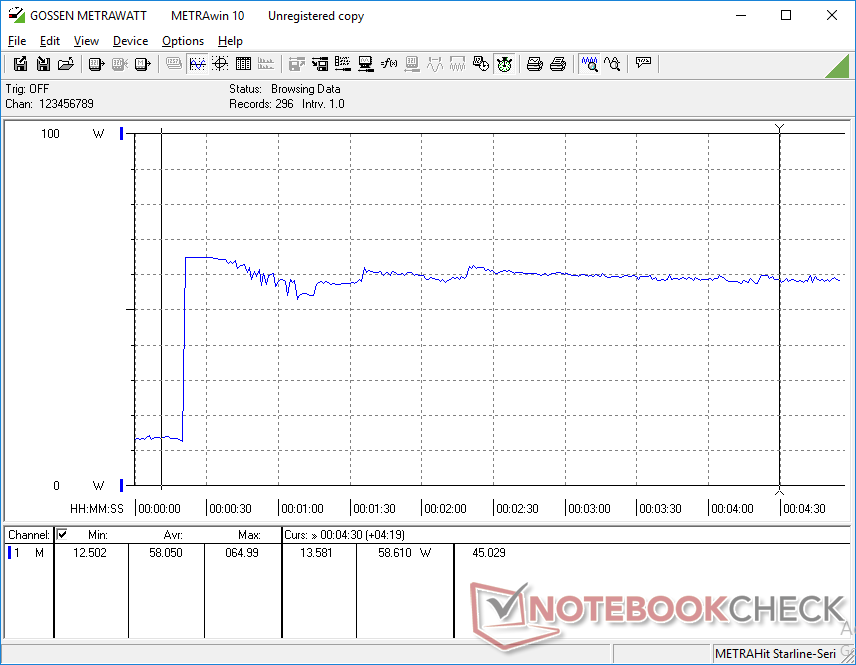The image size is (856, 665).
Task: Click the Avr value 58.050
Action: click(166, 553)
